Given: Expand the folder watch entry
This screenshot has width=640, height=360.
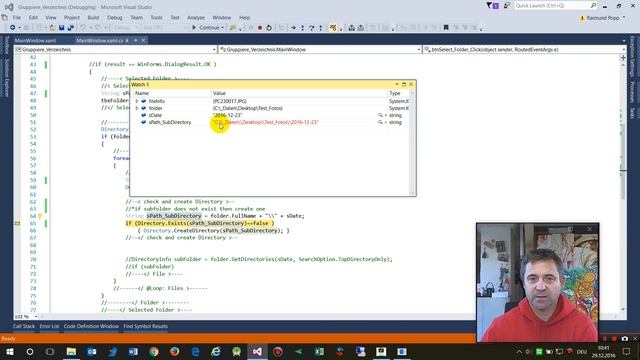Looking at the screenshot, I should coord(137,108).
